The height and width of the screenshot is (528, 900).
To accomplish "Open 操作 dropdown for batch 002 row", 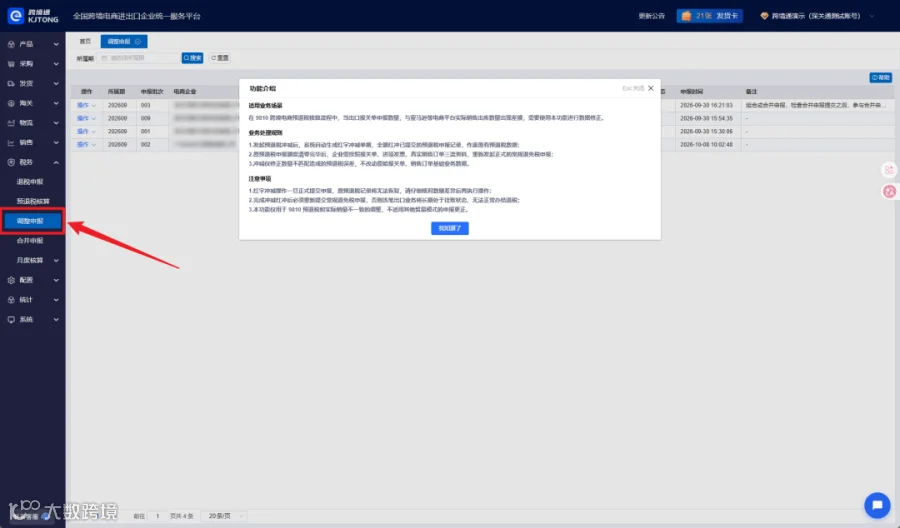I will point(86,145).
